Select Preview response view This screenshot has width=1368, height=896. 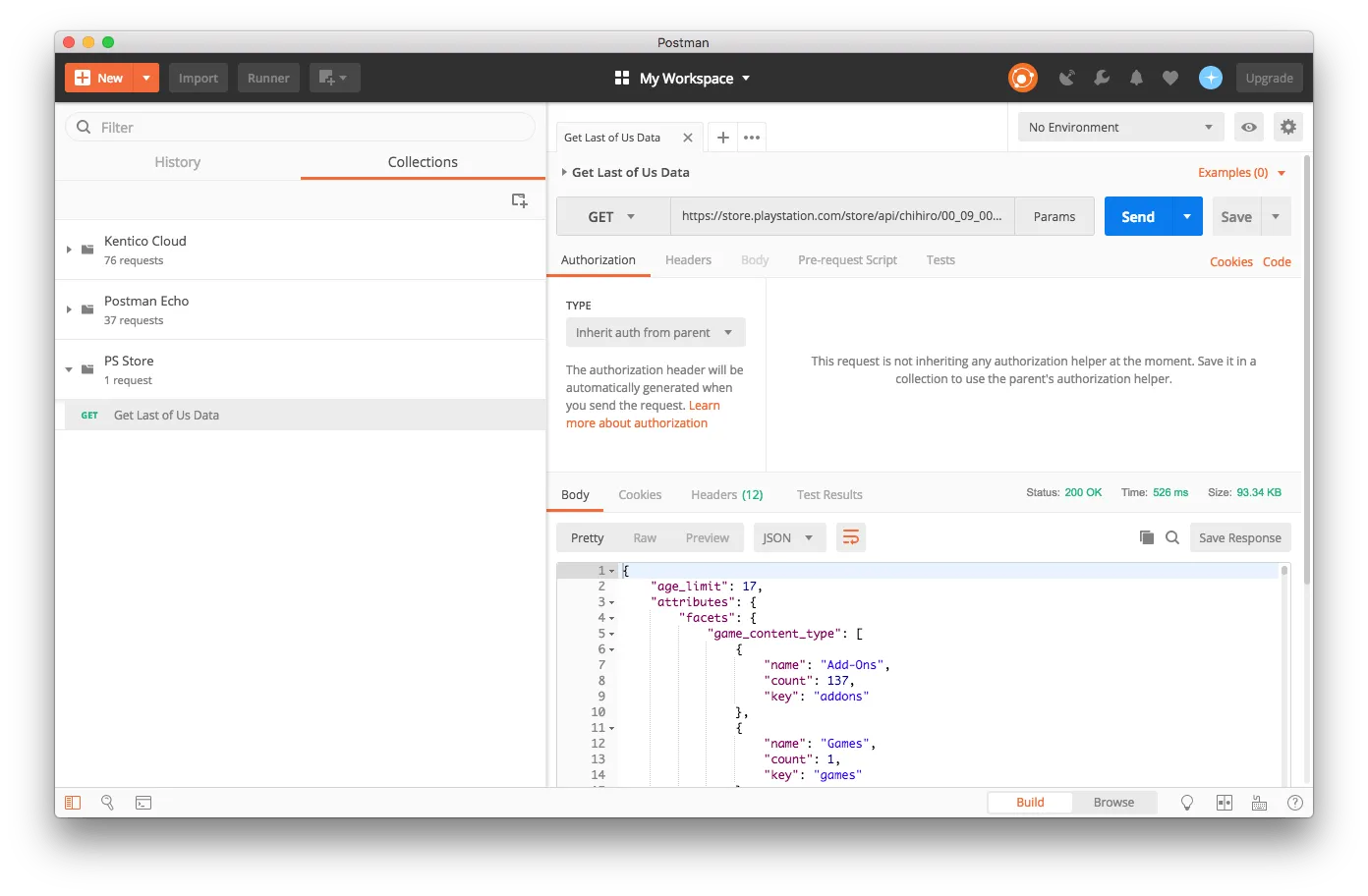click(x=708, y=537)
